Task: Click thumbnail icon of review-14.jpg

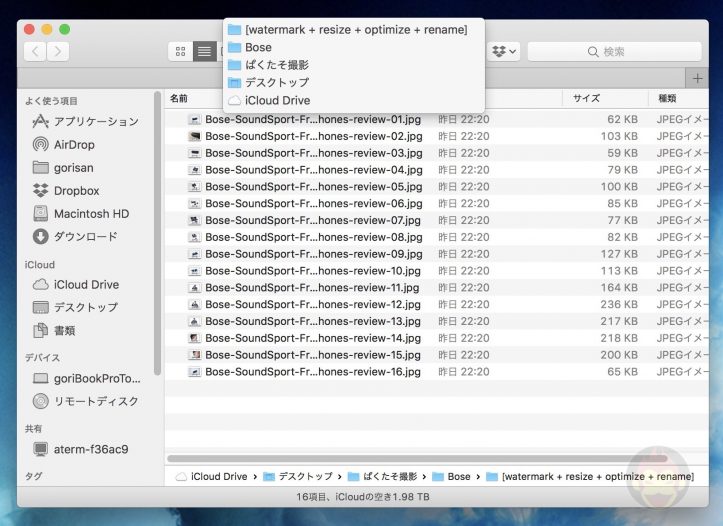Action: (x=195, y=338)
